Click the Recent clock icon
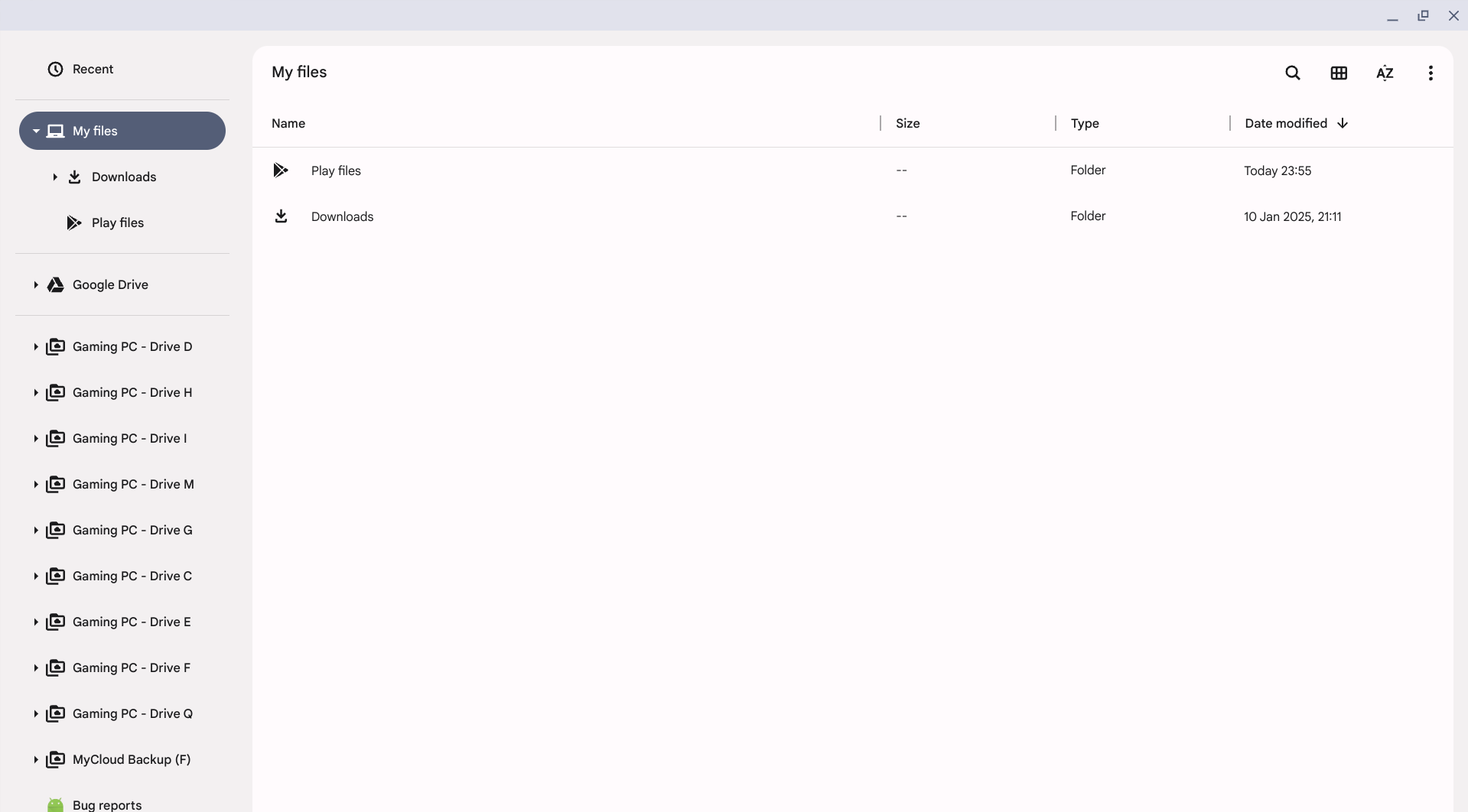The image size is (1468, 812). pyautogui.click(x=55, y=69)
